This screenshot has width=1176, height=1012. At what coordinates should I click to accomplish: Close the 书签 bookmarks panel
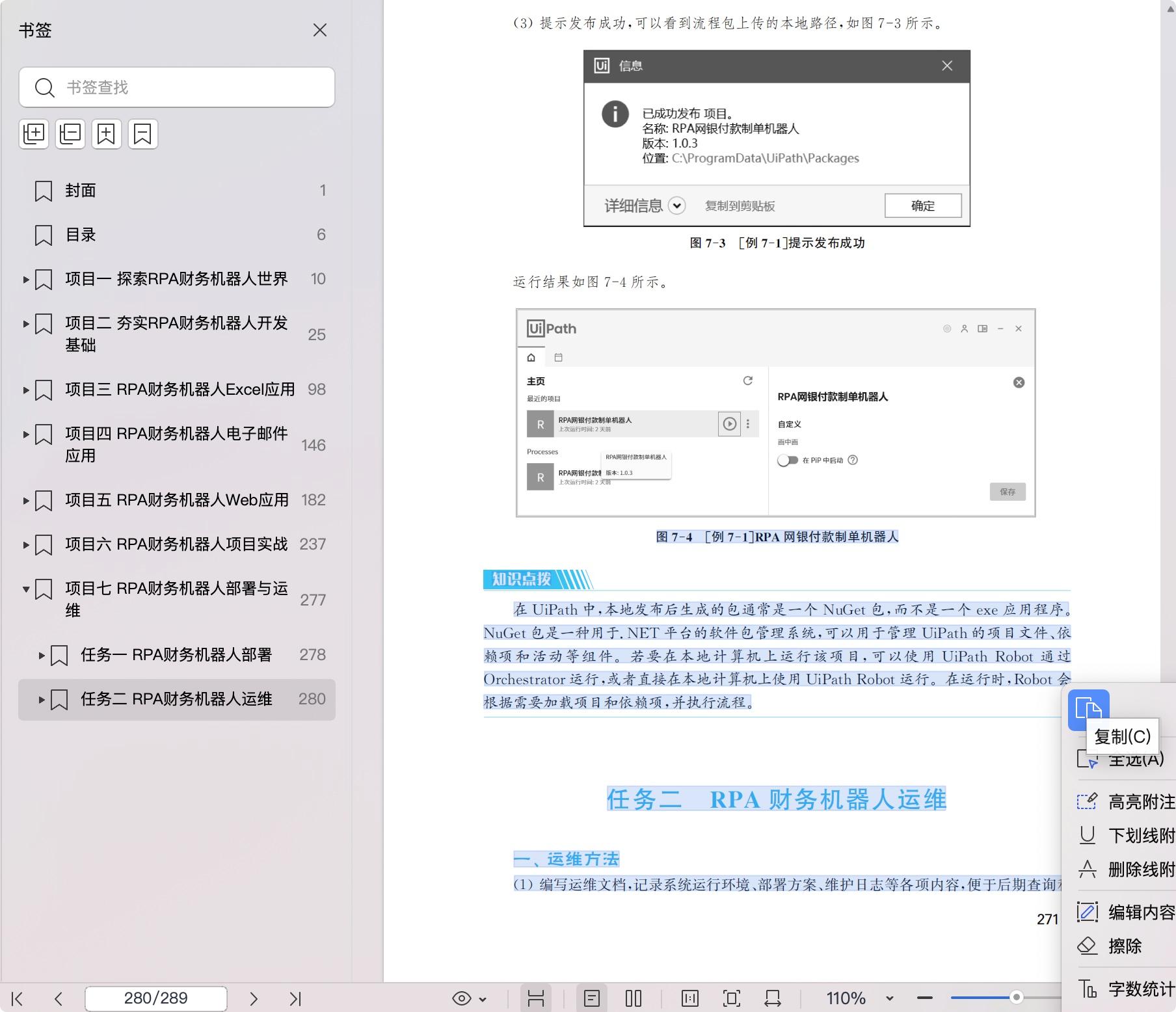click(319, 30)
